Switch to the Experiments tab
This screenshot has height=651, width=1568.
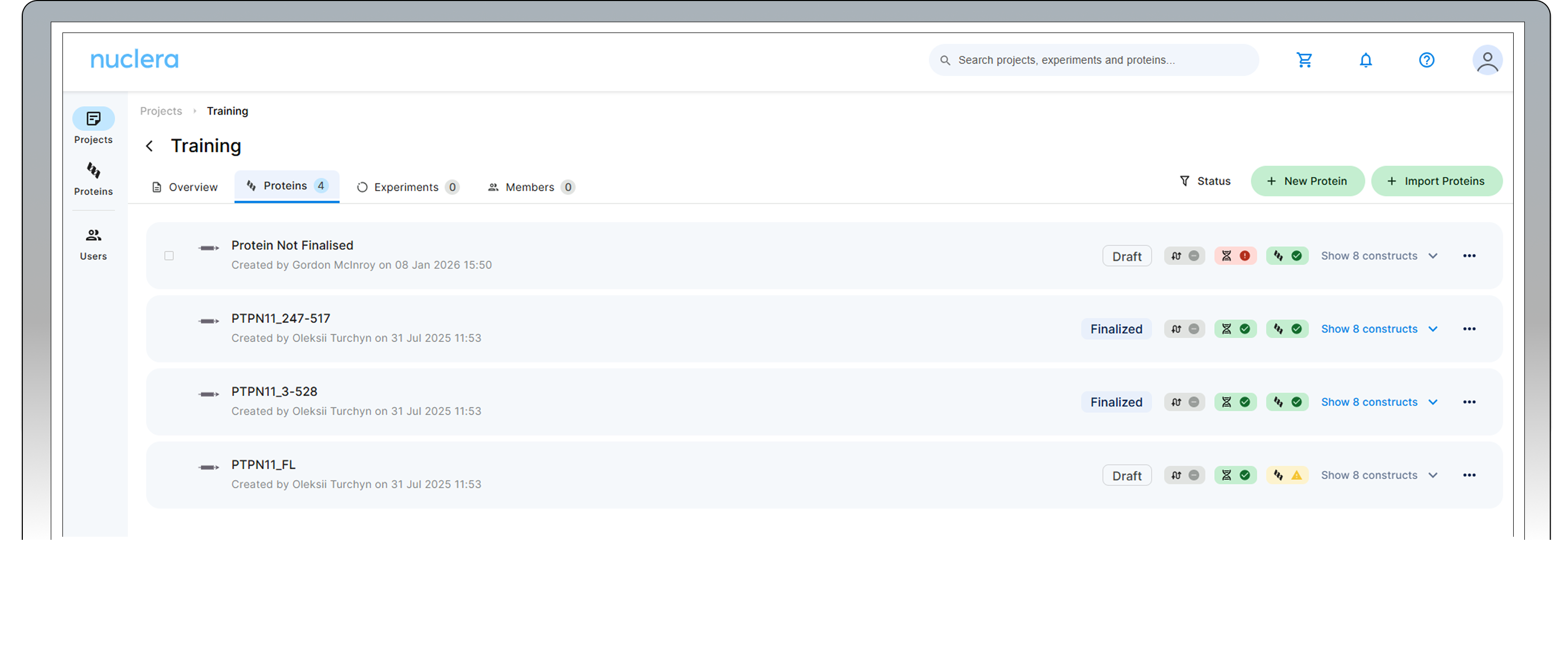pyautogui.click(x=407, y=187)
